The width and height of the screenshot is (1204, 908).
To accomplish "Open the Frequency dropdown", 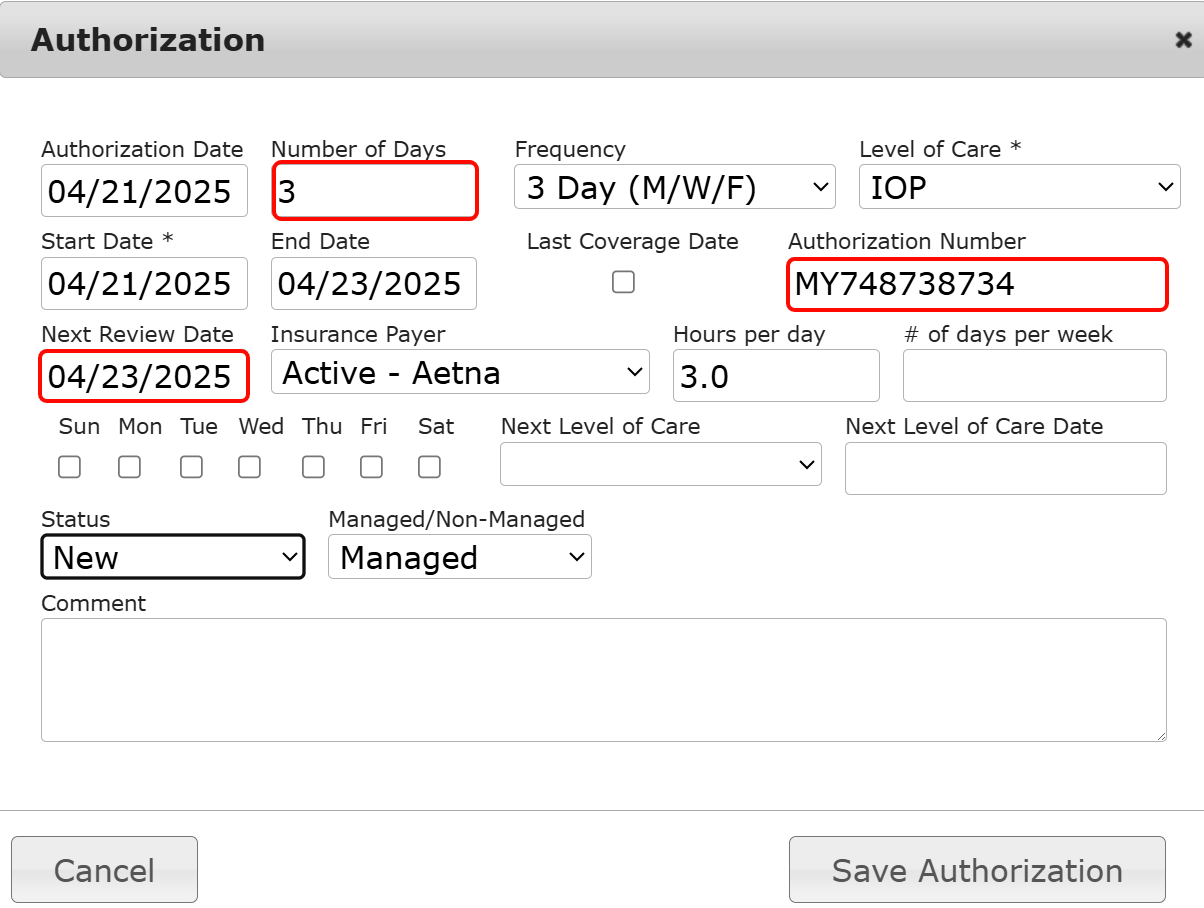I will [674, 187].
